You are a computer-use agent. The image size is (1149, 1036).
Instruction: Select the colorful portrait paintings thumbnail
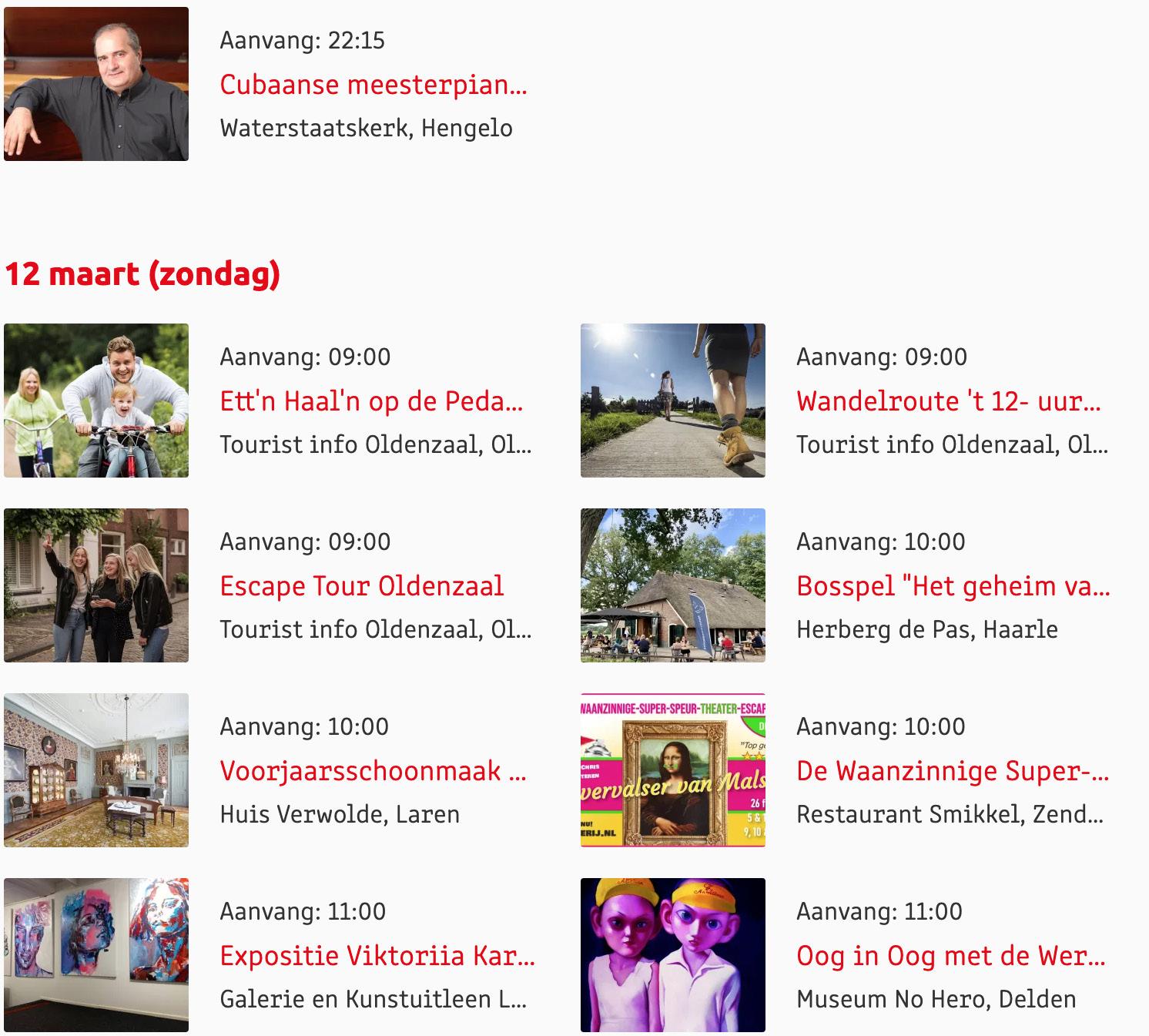(x=96, y=955)
